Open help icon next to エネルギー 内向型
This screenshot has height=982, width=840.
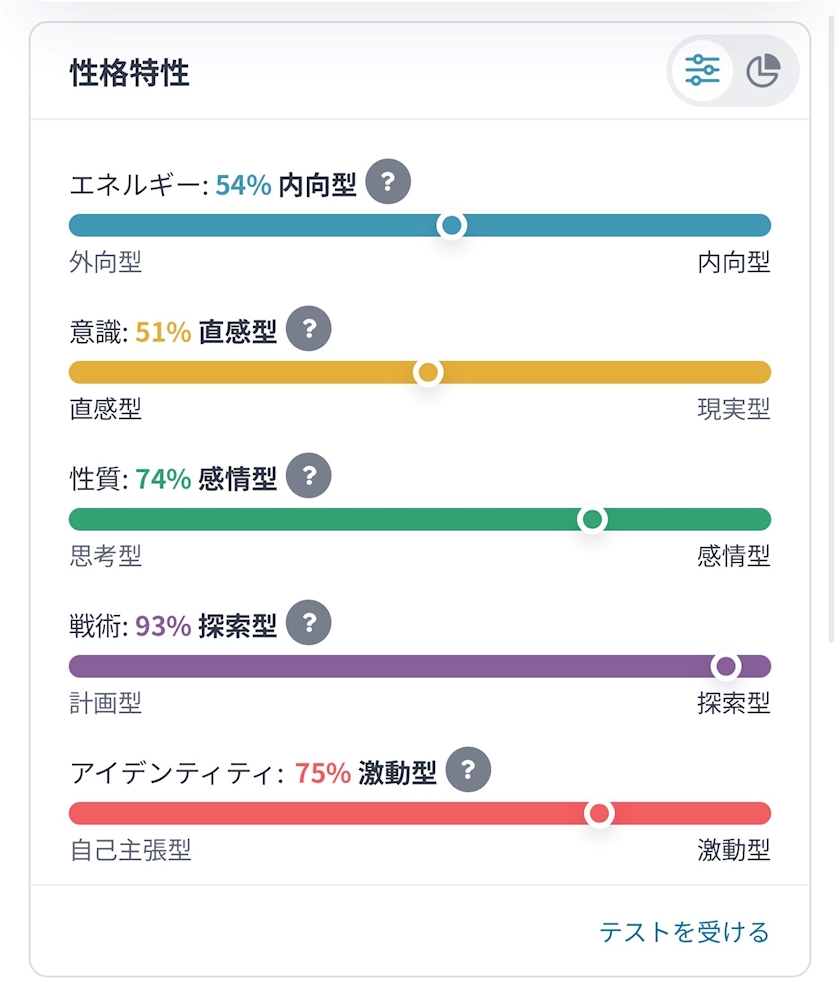[388, 182]
